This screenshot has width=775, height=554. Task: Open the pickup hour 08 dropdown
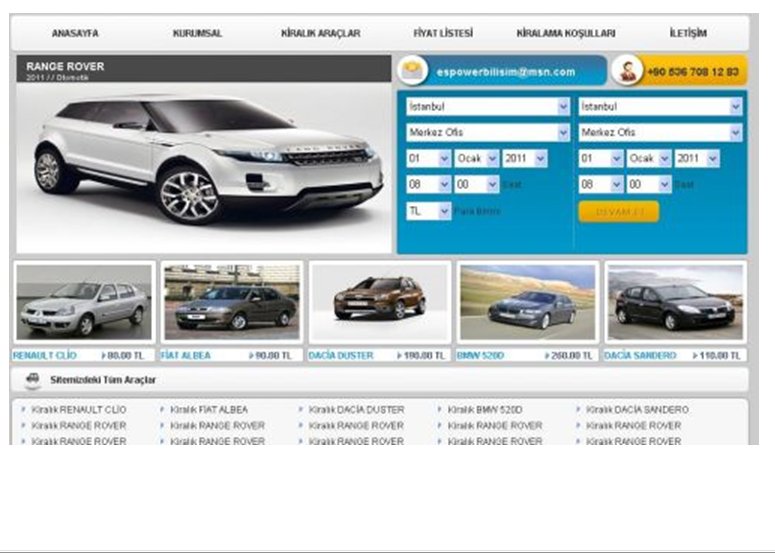pyautogui.click(x=428, y=185)
